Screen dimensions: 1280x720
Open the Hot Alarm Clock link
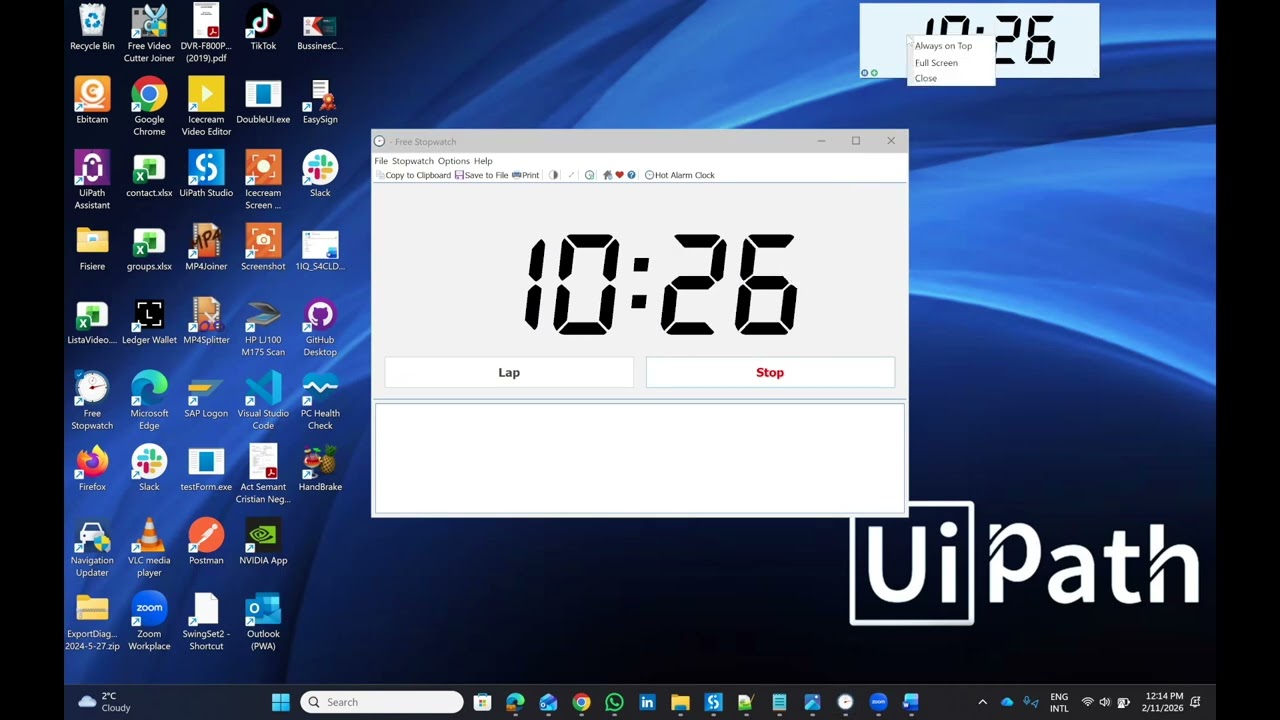click(x=680, y=175)
